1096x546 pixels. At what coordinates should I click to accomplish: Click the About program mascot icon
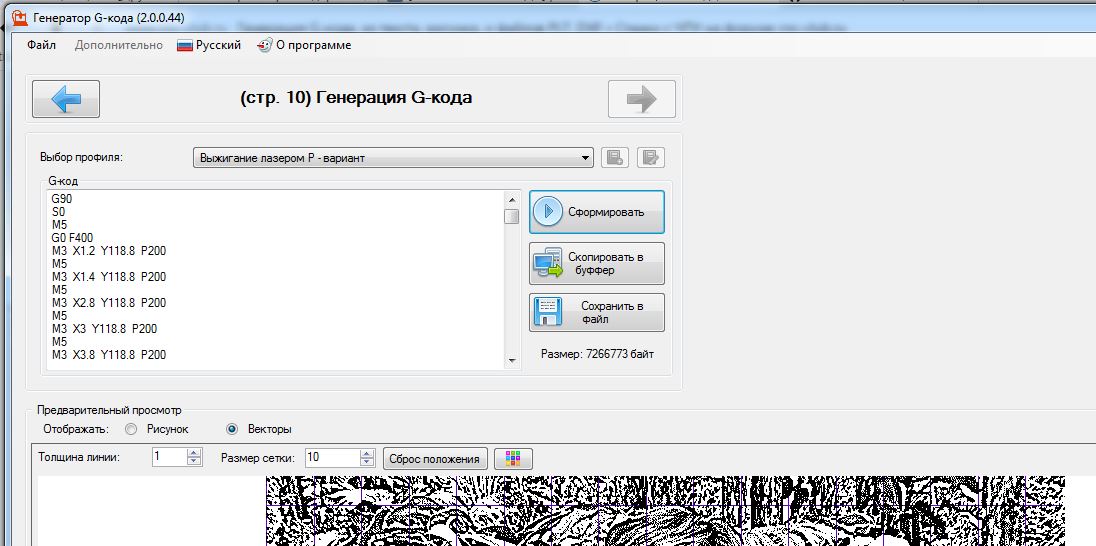tap(265, 45)
